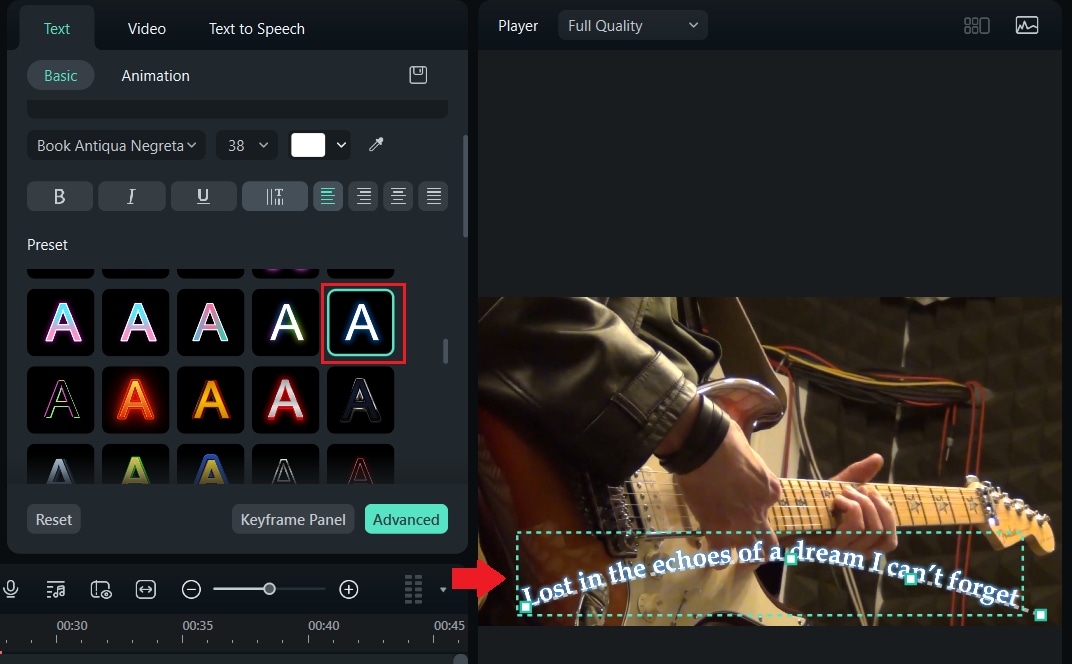Open the font size 38 dropdown
This screenshot has height=664, width=1072.
(247, 145)
